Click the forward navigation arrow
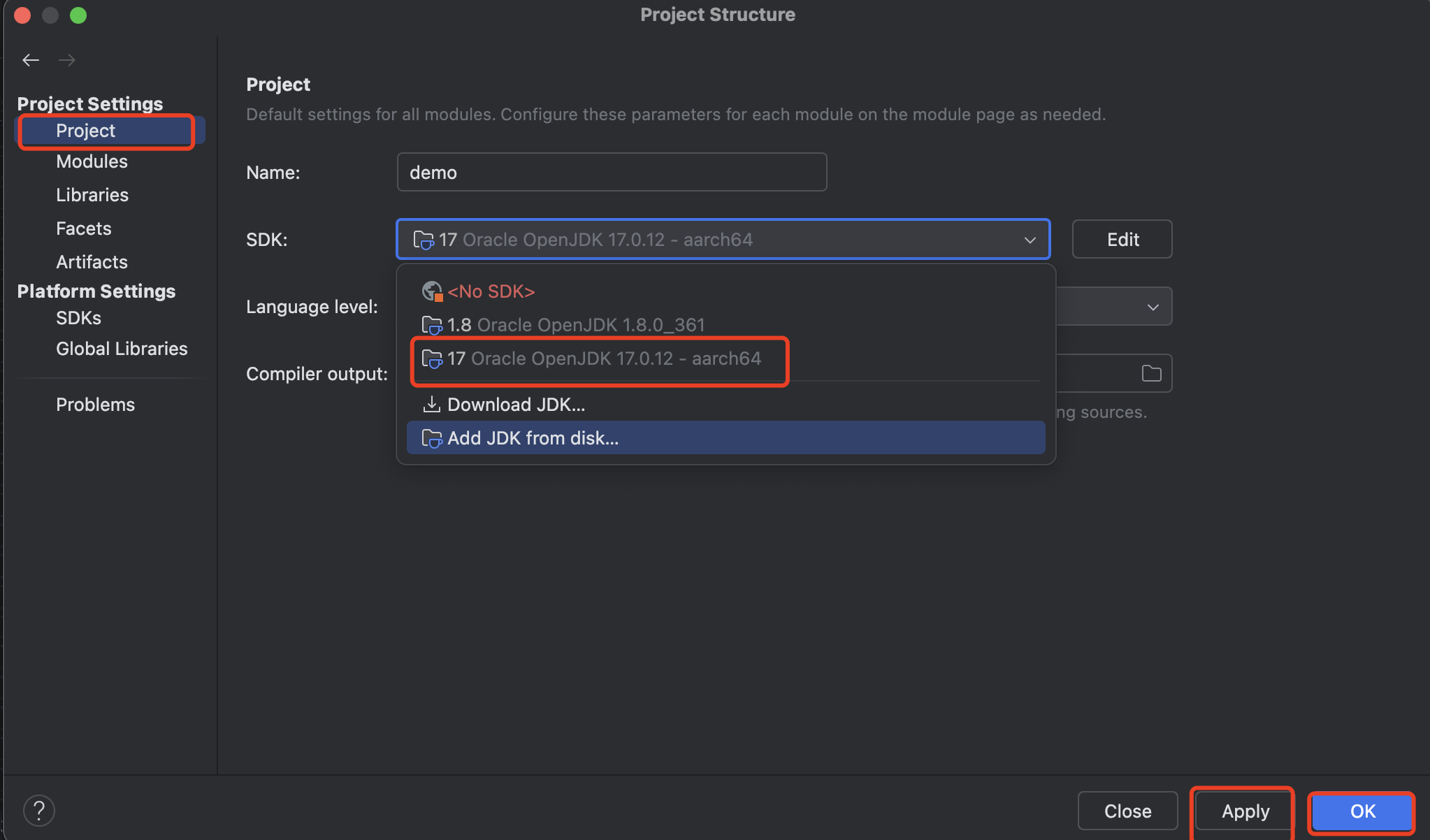Screen dimensions: 1430x840 pos(67,60)
